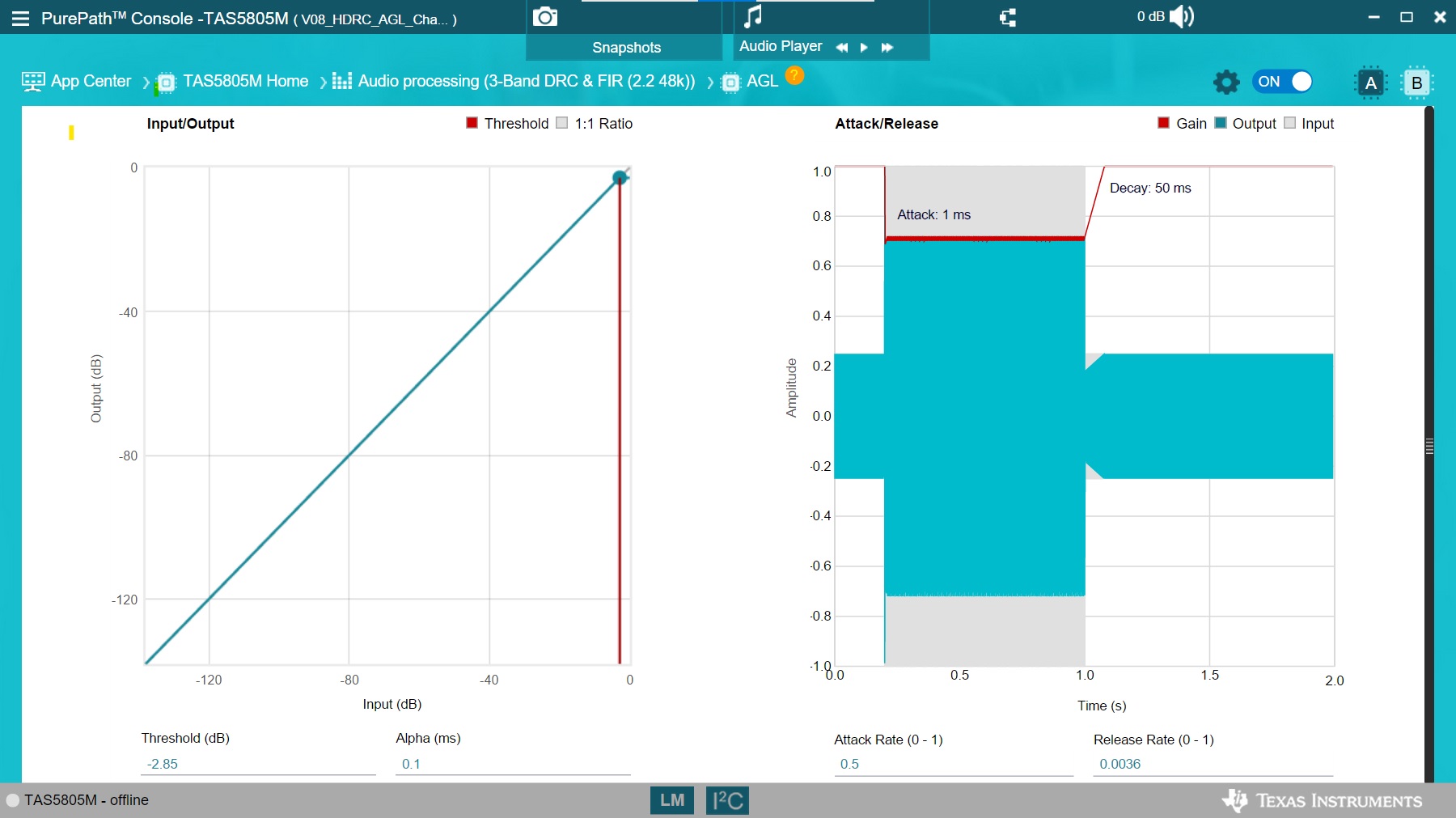
Task: Click the AGL breadcrumb label
Action: (x=762, y=81)
